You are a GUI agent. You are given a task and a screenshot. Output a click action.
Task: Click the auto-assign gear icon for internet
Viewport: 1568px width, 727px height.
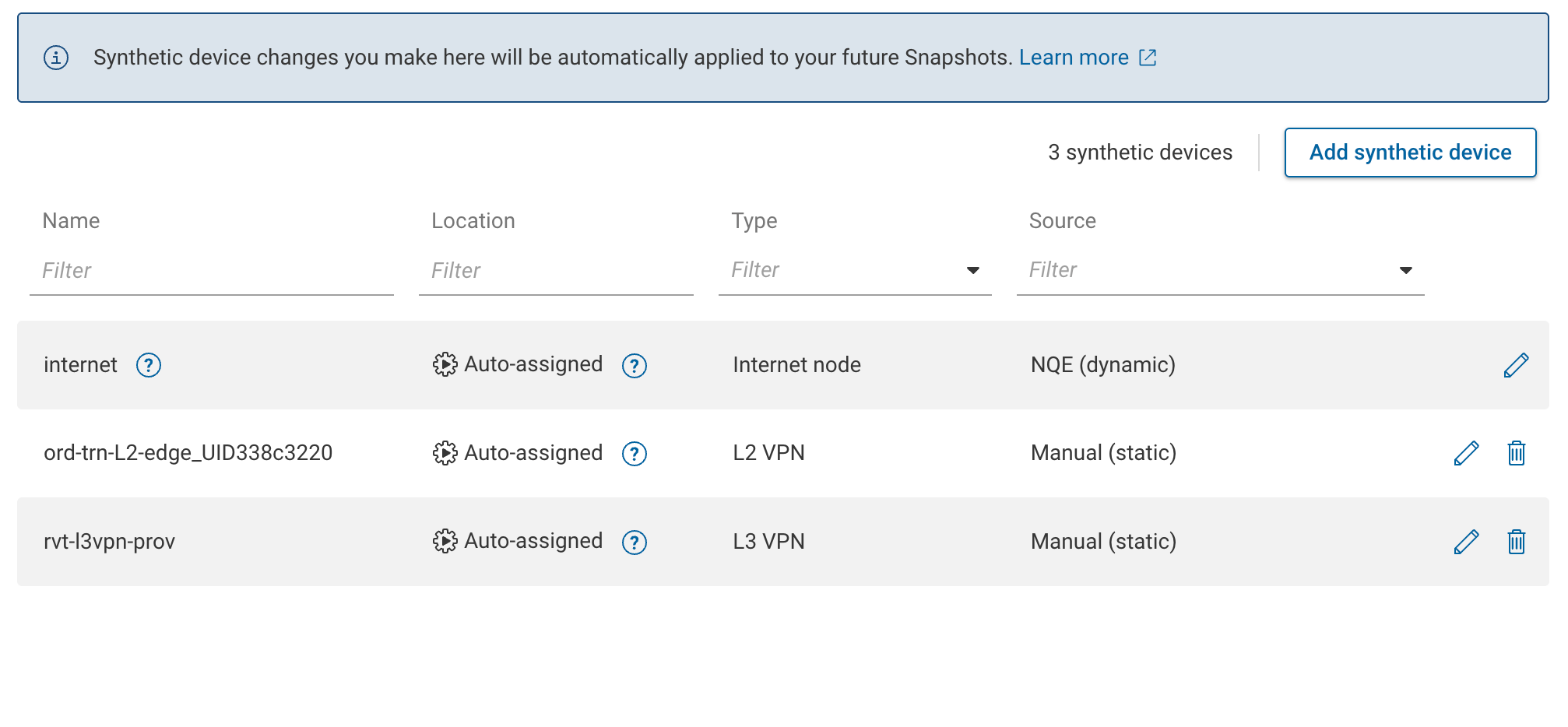(444, 363)
